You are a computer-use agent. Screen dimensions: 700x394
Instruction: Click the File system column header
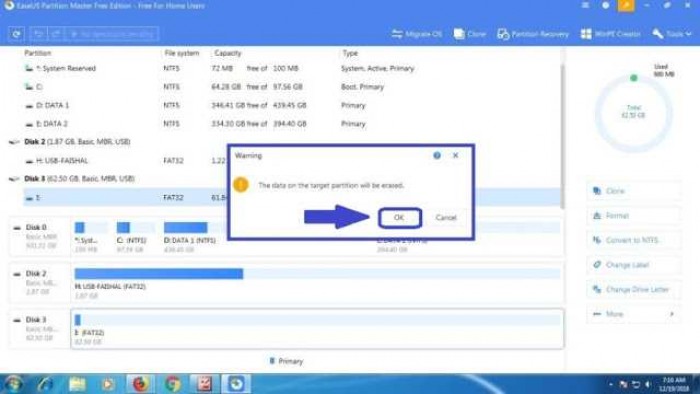tap(182, 53)
